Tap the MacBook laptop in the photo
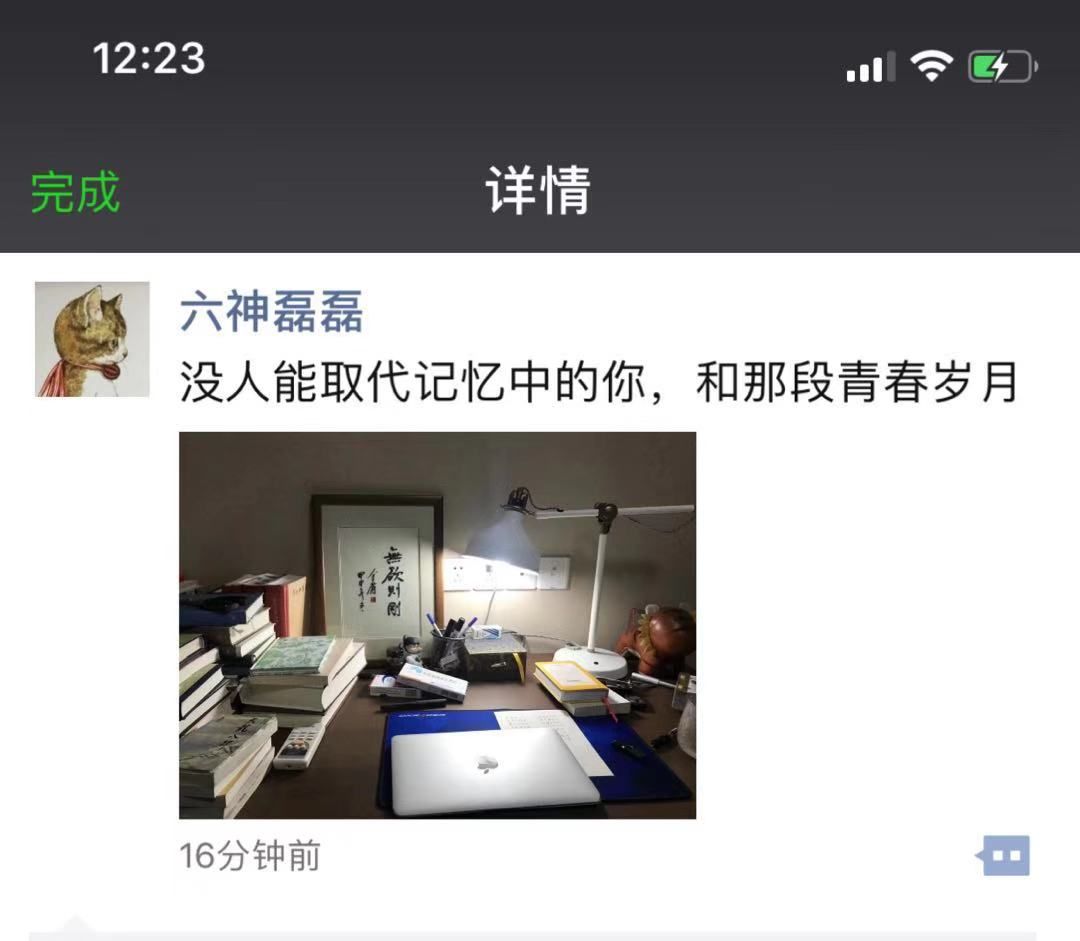The image size is (1080, 941). (x=495, y=770)
